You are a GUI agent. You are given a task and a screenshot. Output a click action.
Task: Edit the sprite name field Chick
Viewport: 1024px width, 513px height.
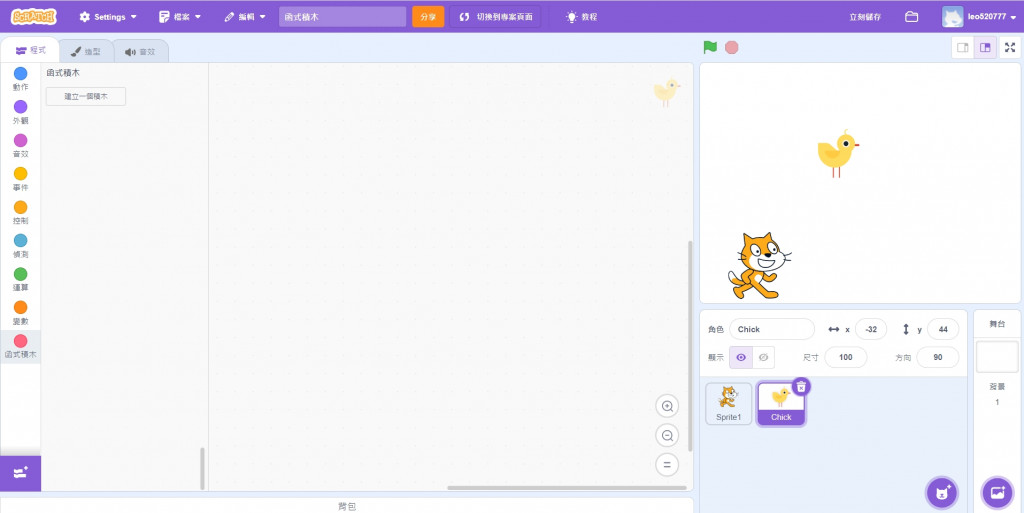[x=772, y=329]
